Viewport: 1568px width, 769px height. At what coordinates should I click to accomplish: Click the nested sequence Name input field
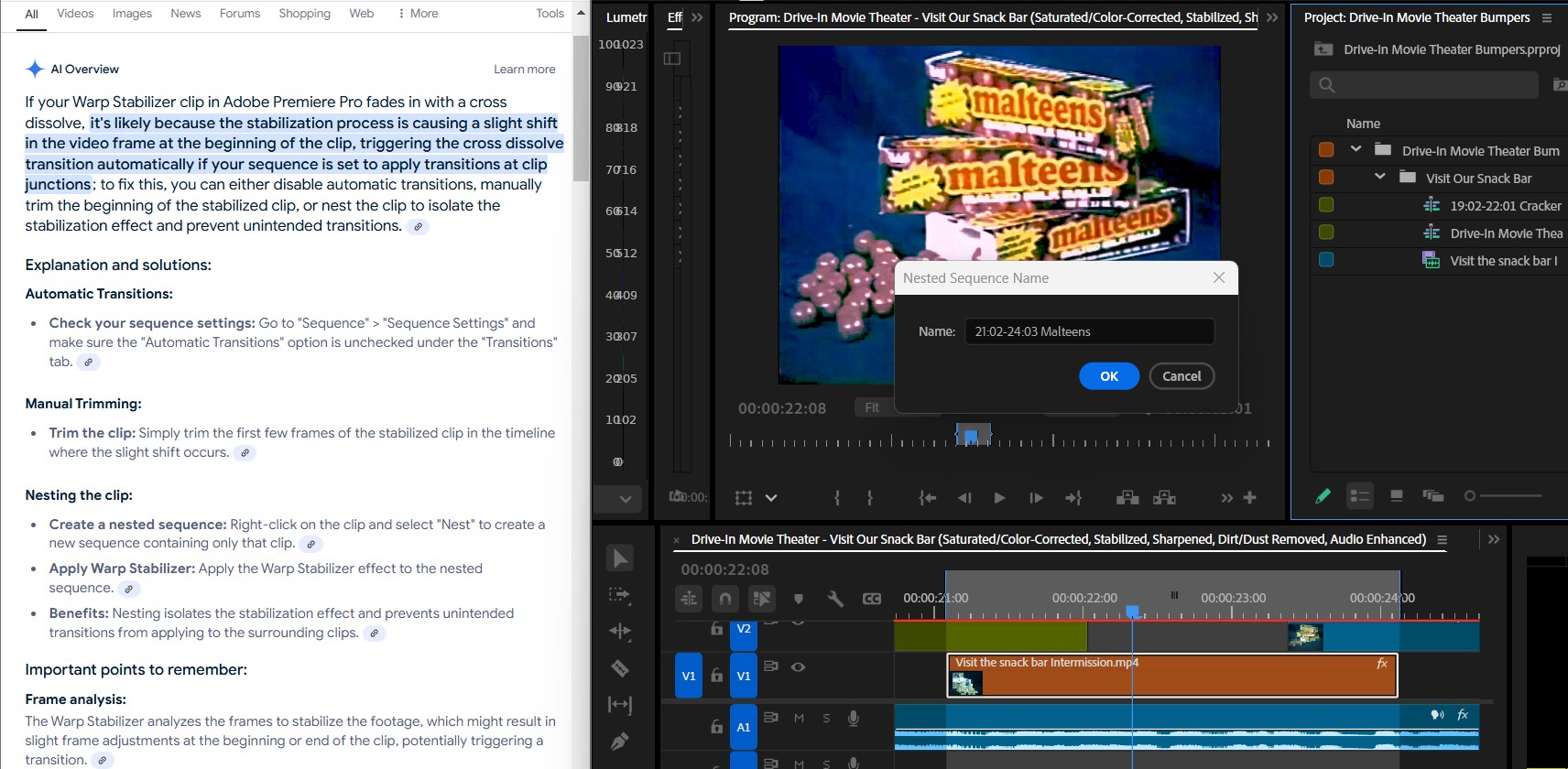click(1090, 331)
